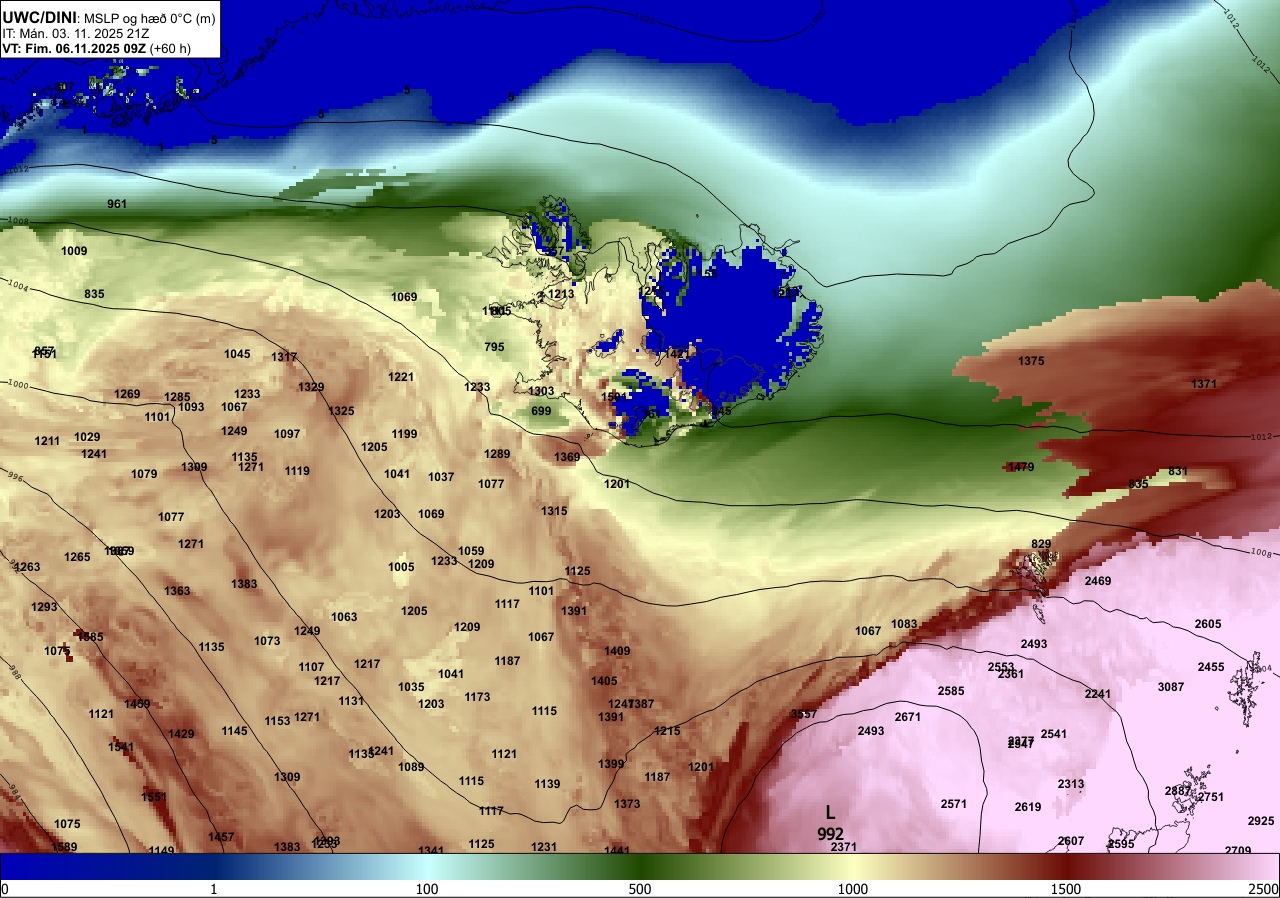Screen dimensions: 1280x898
Task: Select the 'VT: Fim. 06.11.2025 09Z' valid time
Action: (73, 48)
